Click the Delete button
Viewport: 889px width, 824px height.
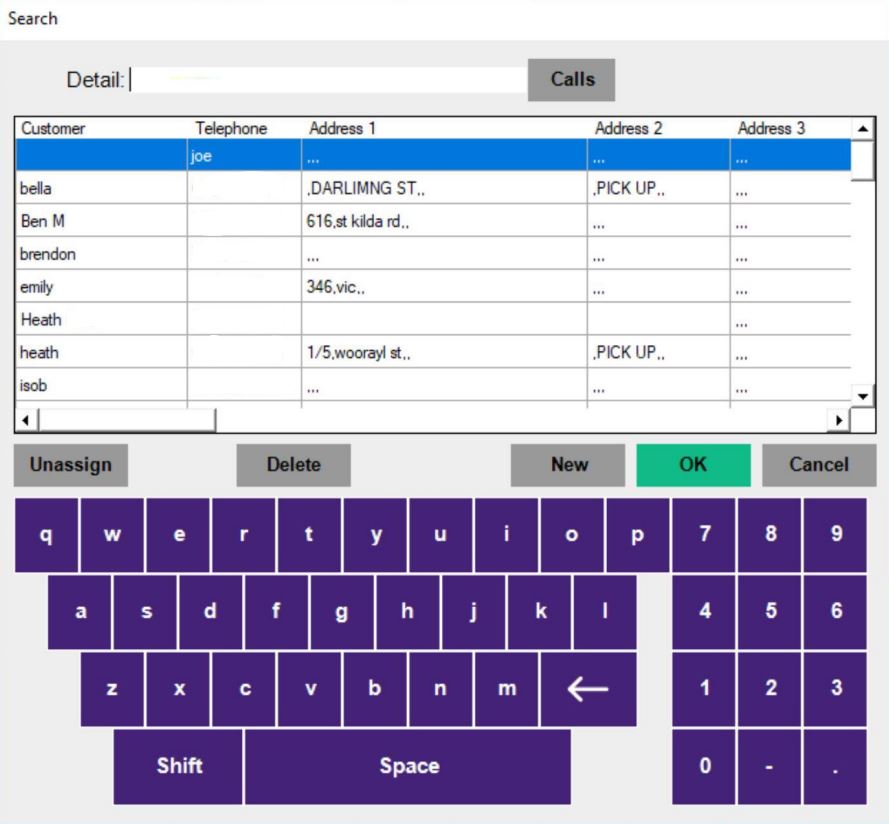point(294,465)
